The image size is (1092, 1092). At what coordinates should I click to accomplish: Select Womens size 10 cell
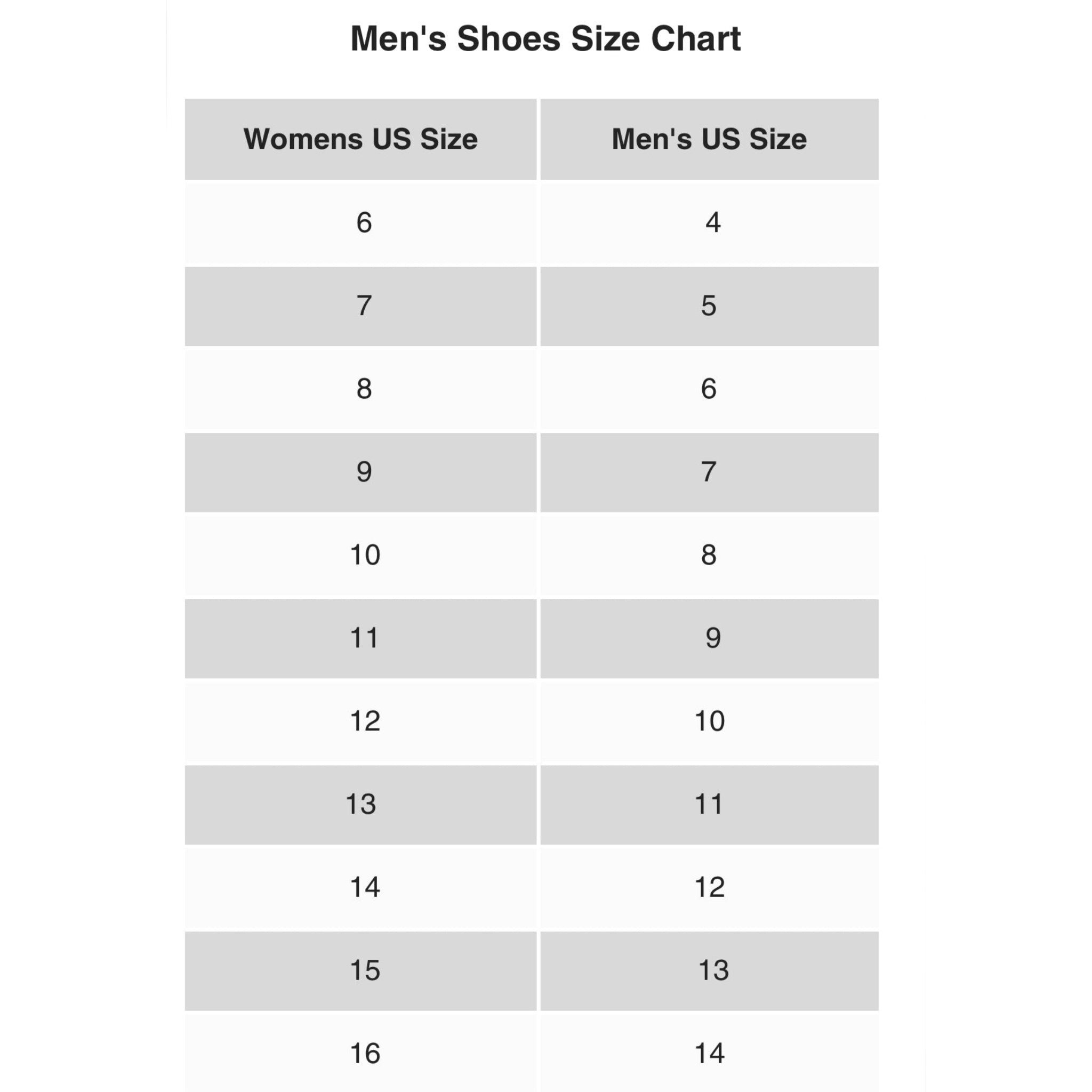(365, 555)
